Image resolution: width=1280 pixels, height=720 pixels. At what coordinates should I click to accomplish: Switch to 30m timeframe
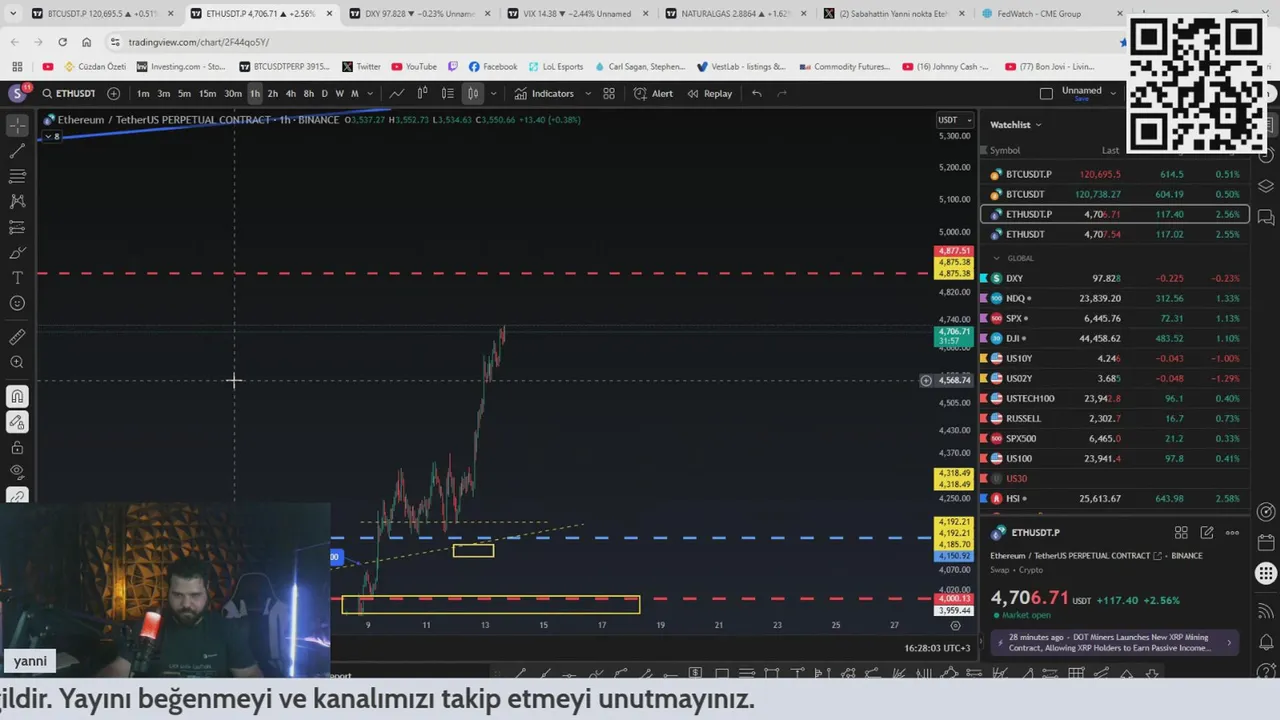(232, 93)
